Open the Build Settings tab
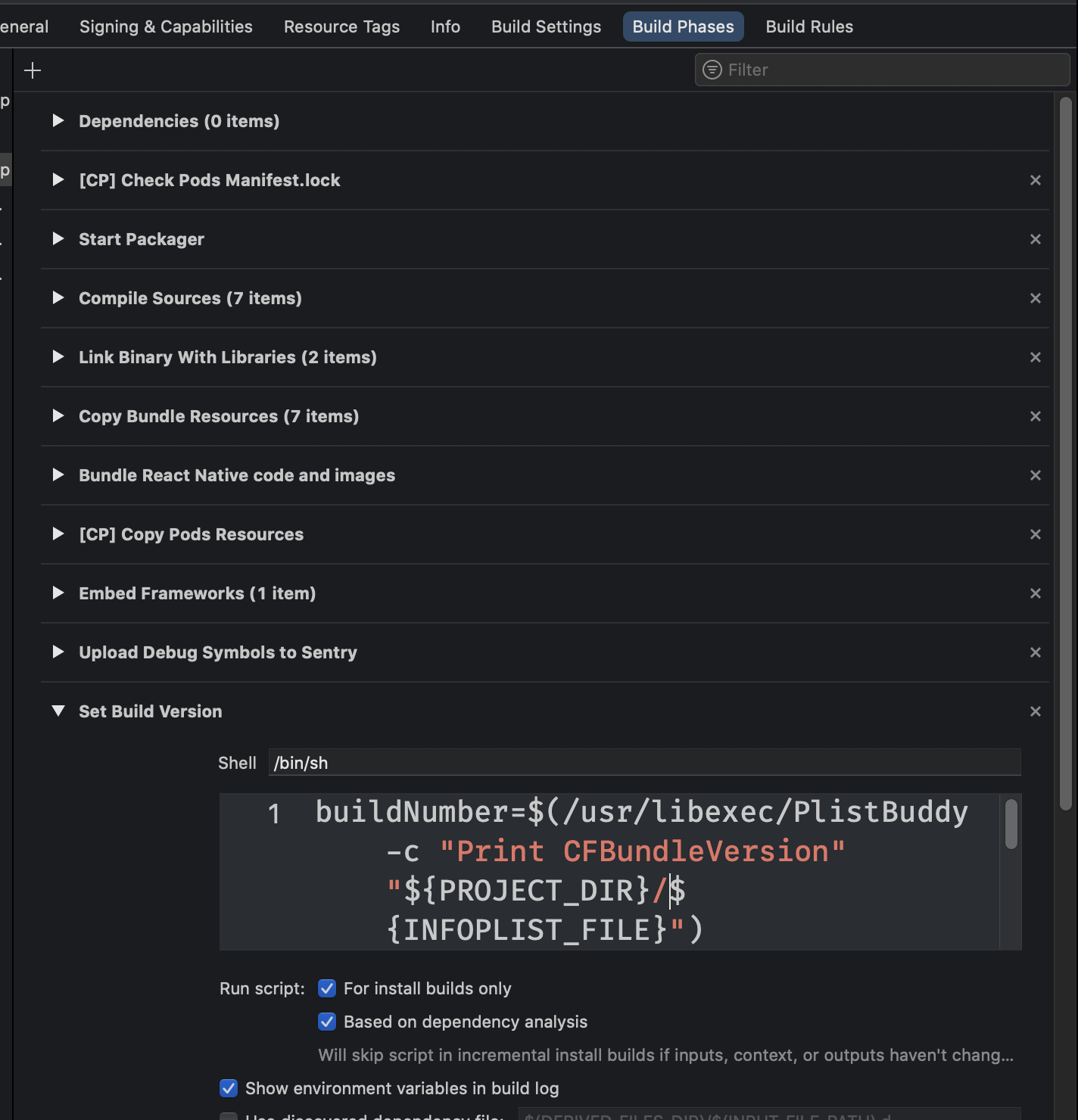1078x1120 pixels. [x=546, y=26]
